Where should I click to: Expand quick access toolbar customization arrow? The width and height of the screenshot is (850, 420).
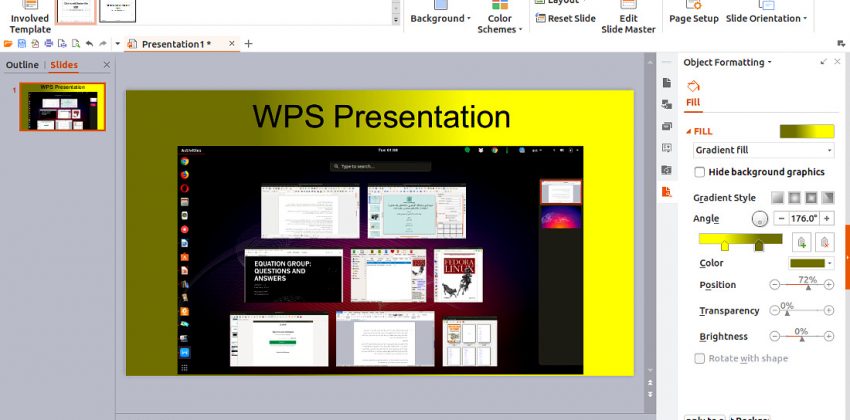pyautogui.click(x=118, y=44)
